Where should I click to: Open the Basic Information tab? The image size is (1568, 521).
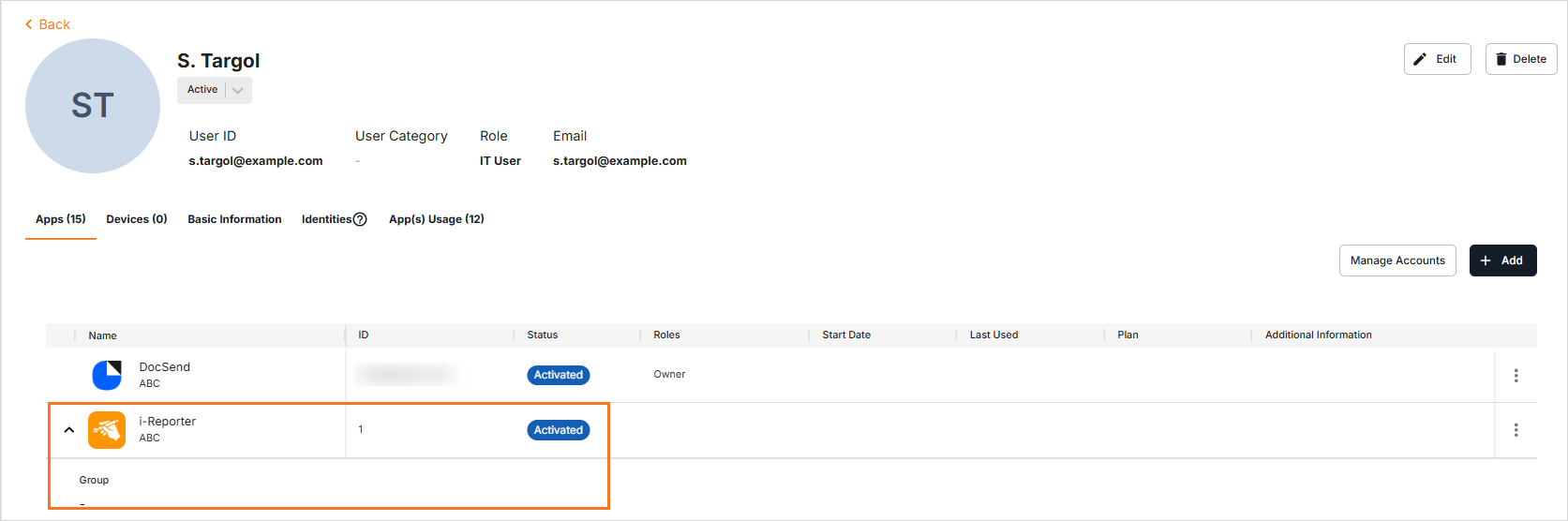tap(234, 219)
